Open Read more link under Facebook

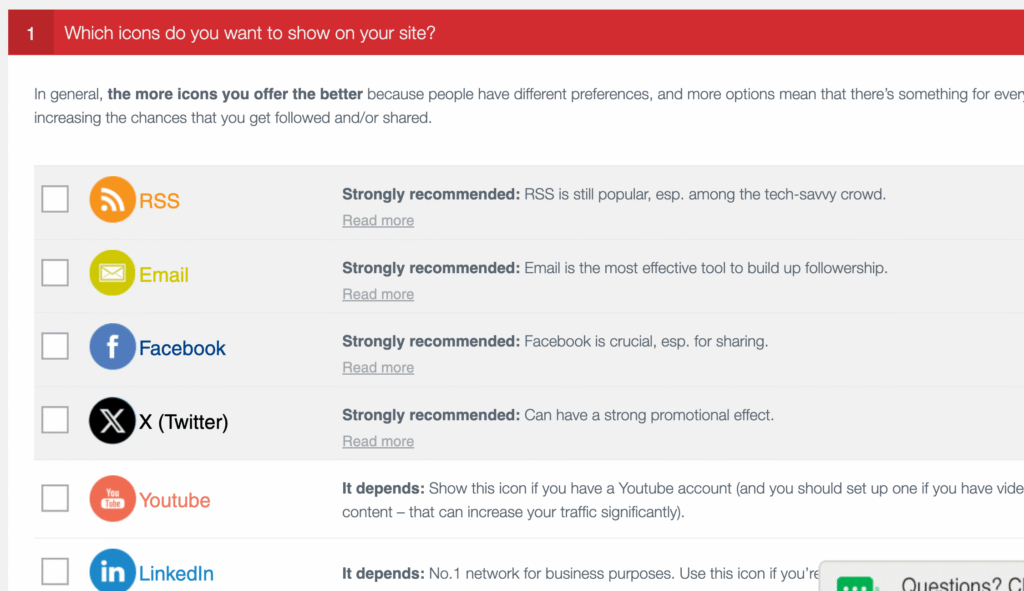(378, 368)
